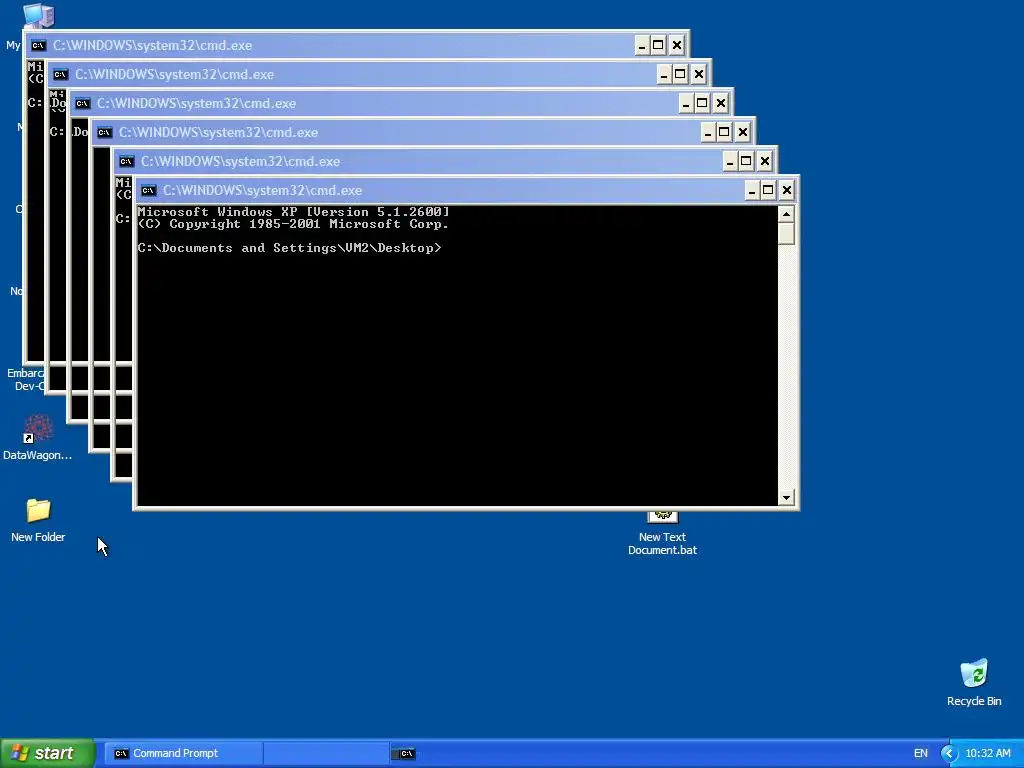Viewport: 1024px width, 768px height.
Task: Expand hidden tray icons with the arrow
Action: (x=949, y=754)
